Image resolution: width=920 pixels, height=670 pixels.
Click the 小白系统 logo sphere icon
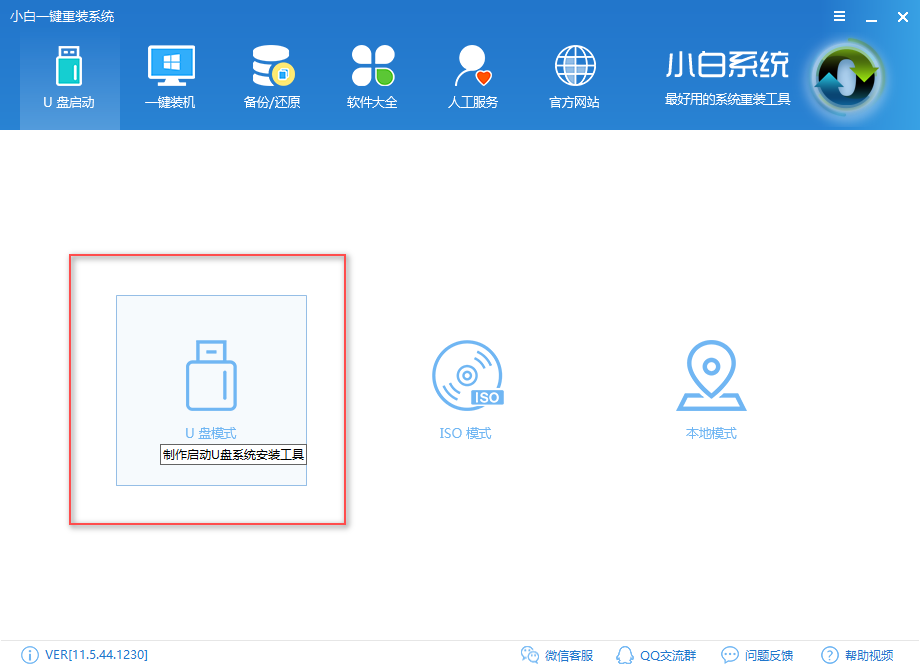[x=845, y=75]
